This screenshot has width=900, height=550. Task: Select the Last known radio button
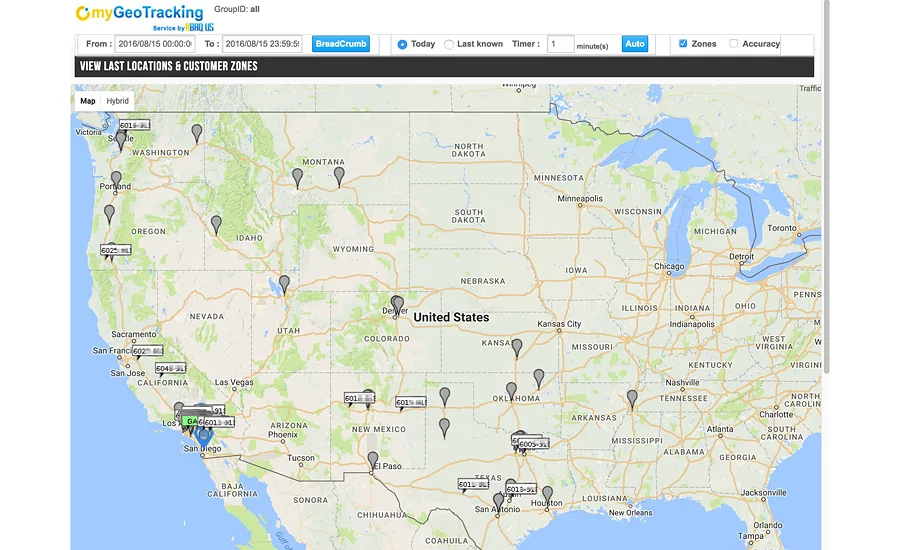tap(449, 44)
